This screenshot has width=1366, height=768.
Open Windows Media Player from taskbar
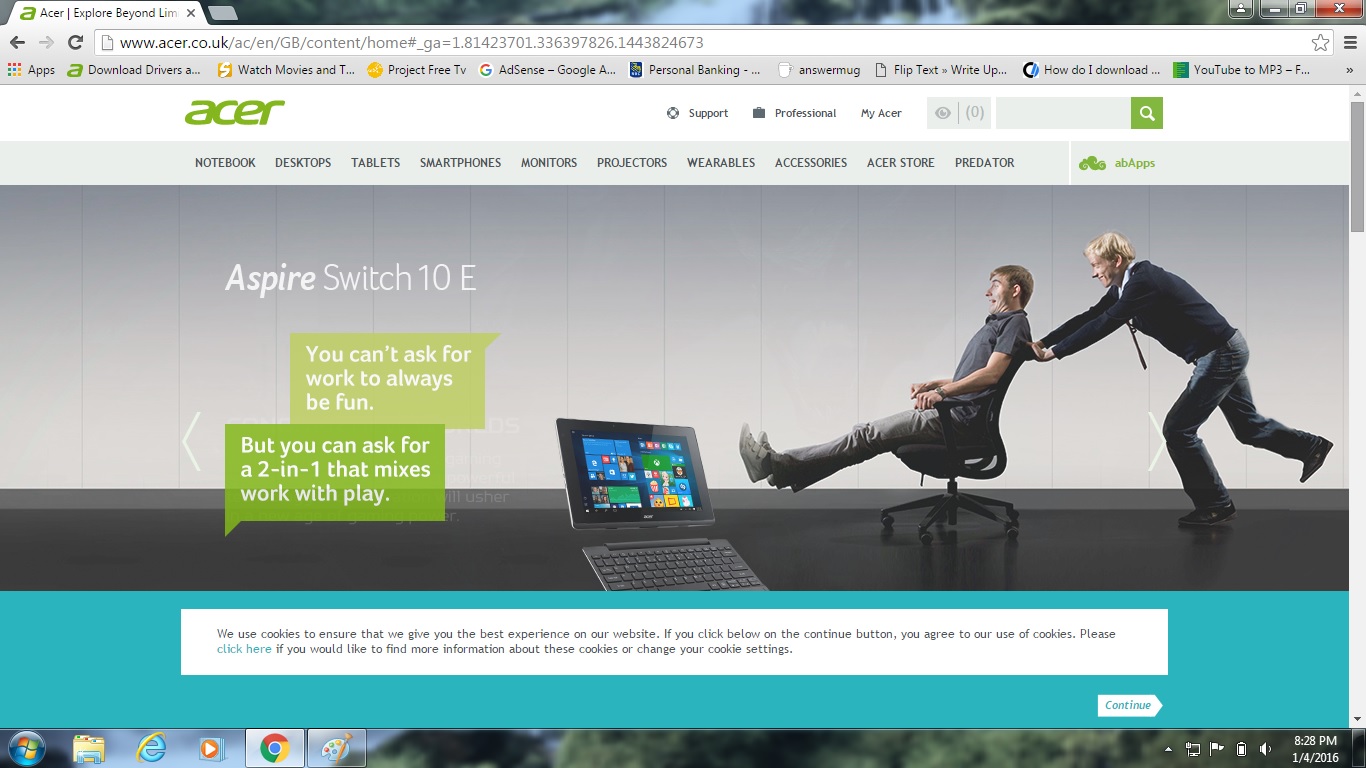[x=212, y=748]
